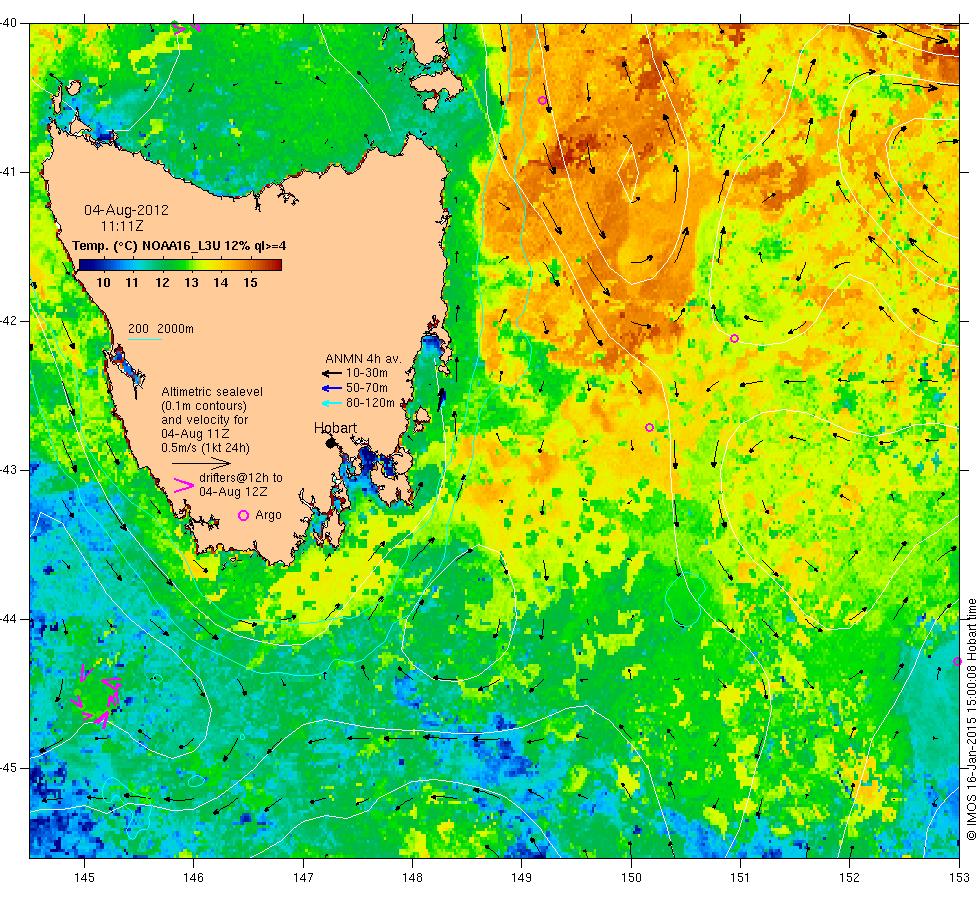Viewport: 980px width, 900px height.
Task: Click the longitude 150 axis label
Action: point(631,878)
